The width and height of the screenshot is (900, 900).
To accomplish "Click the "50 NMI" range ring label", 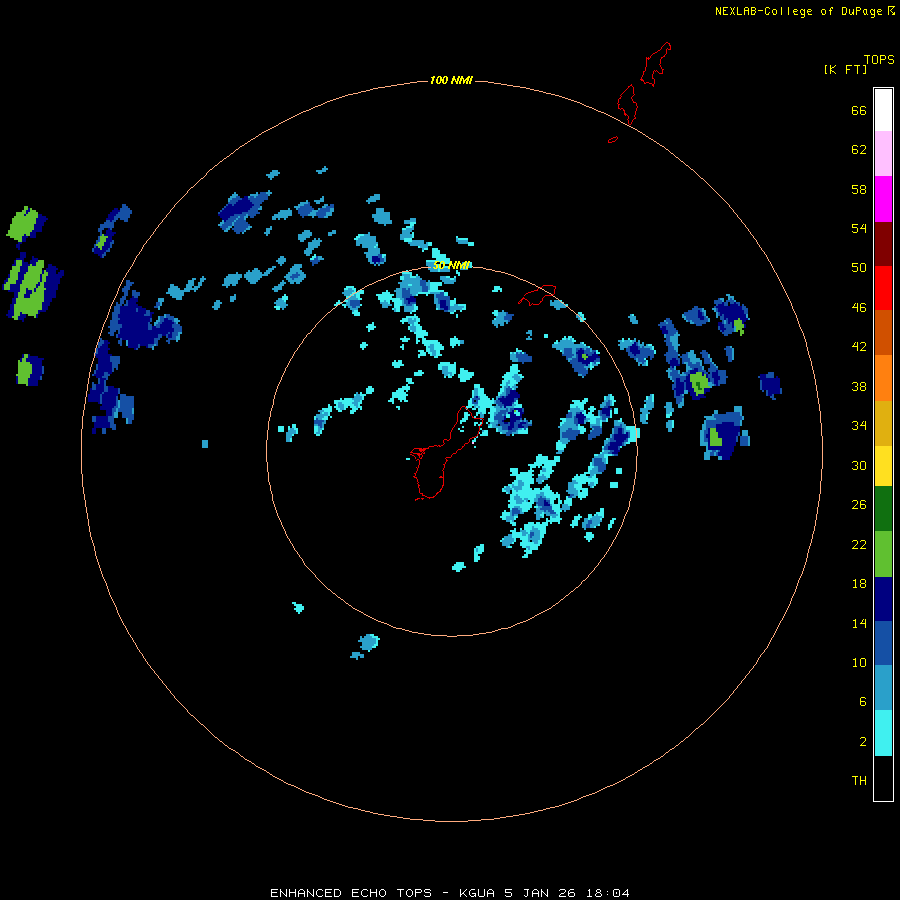I will point(451,265).
